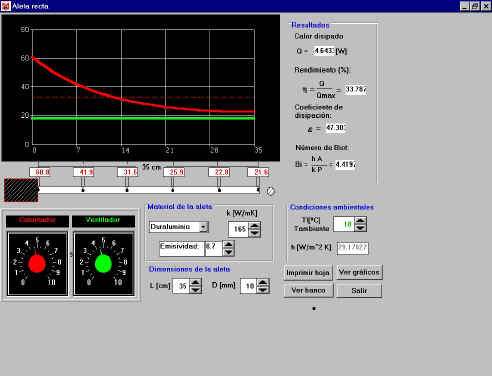Click the L [cm] field showing 35
The image size is (492, 376).
(181, 286)
